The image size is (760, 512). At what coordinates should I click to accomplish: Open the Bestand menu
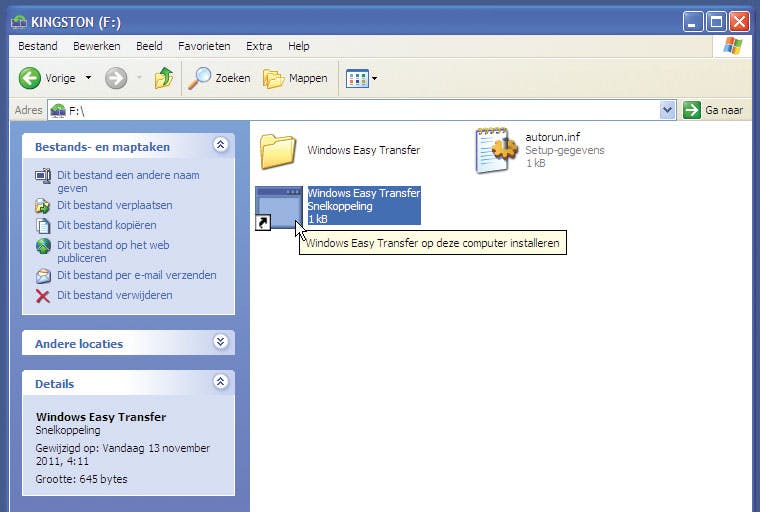pyautogui.click(x=38, y=46)
